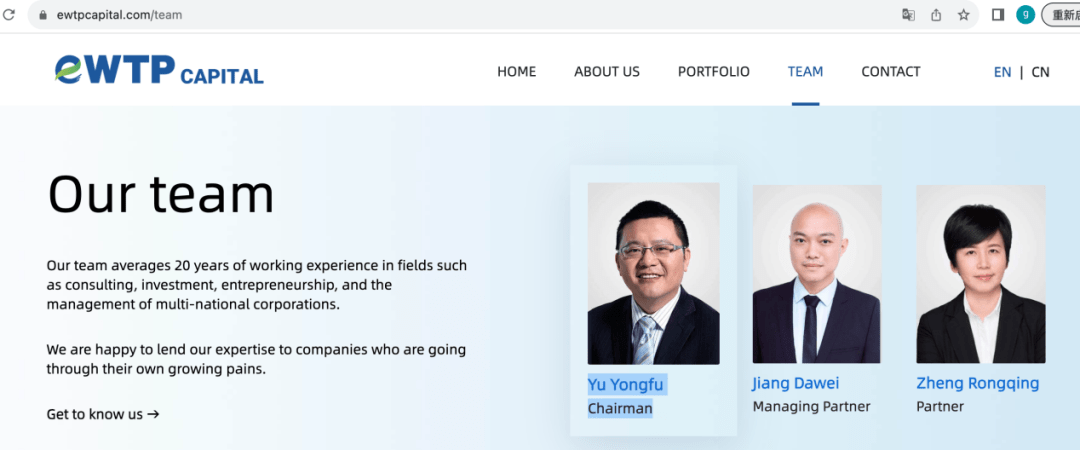Screen dimensions: 1080x450
Task: Reload the page with the refresh icon
Action: [x=9, y=15]
